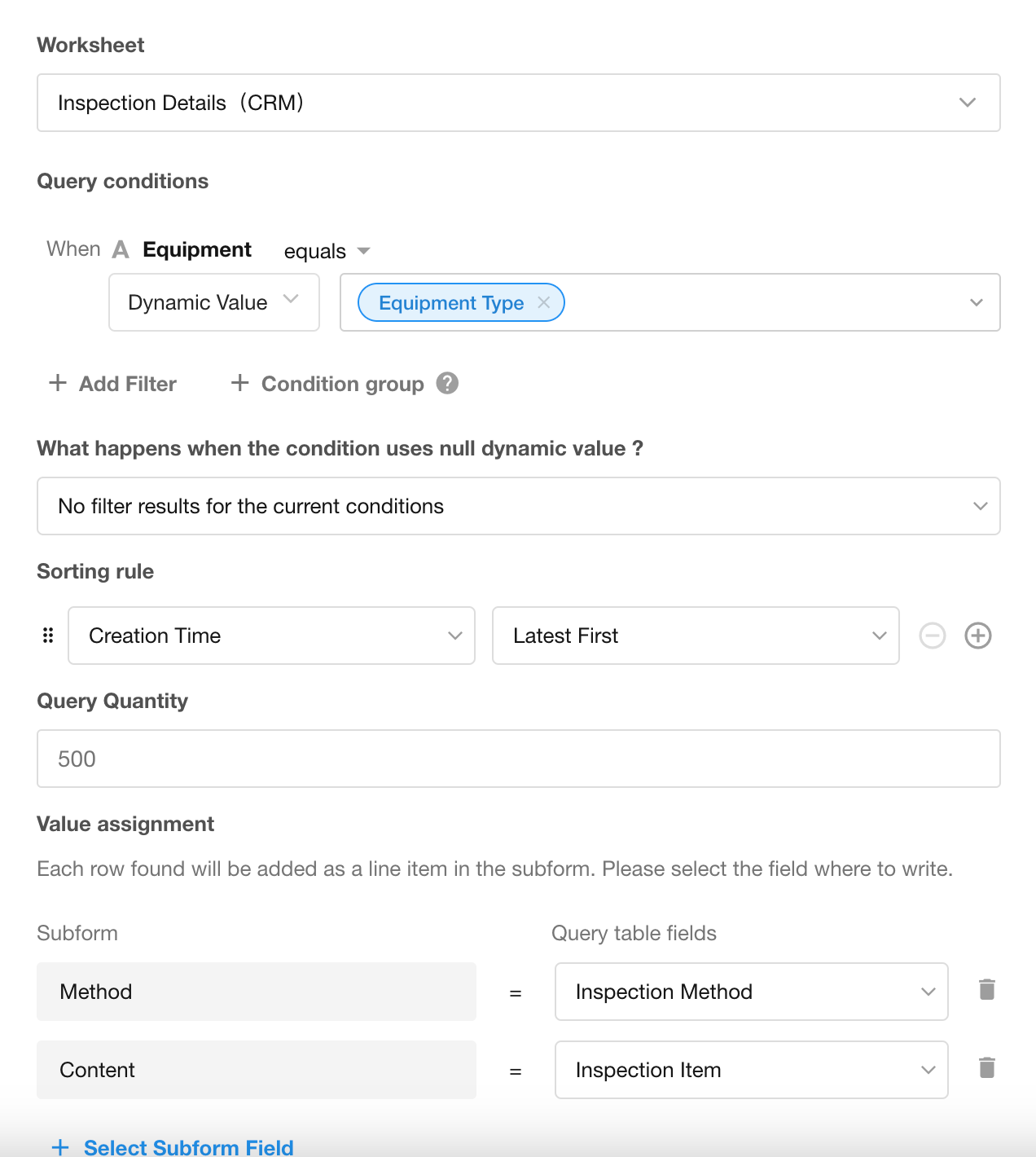
Task: Open the Creation Time sort field dropdown
Action: pyautogui.click(x=271, y=636)
